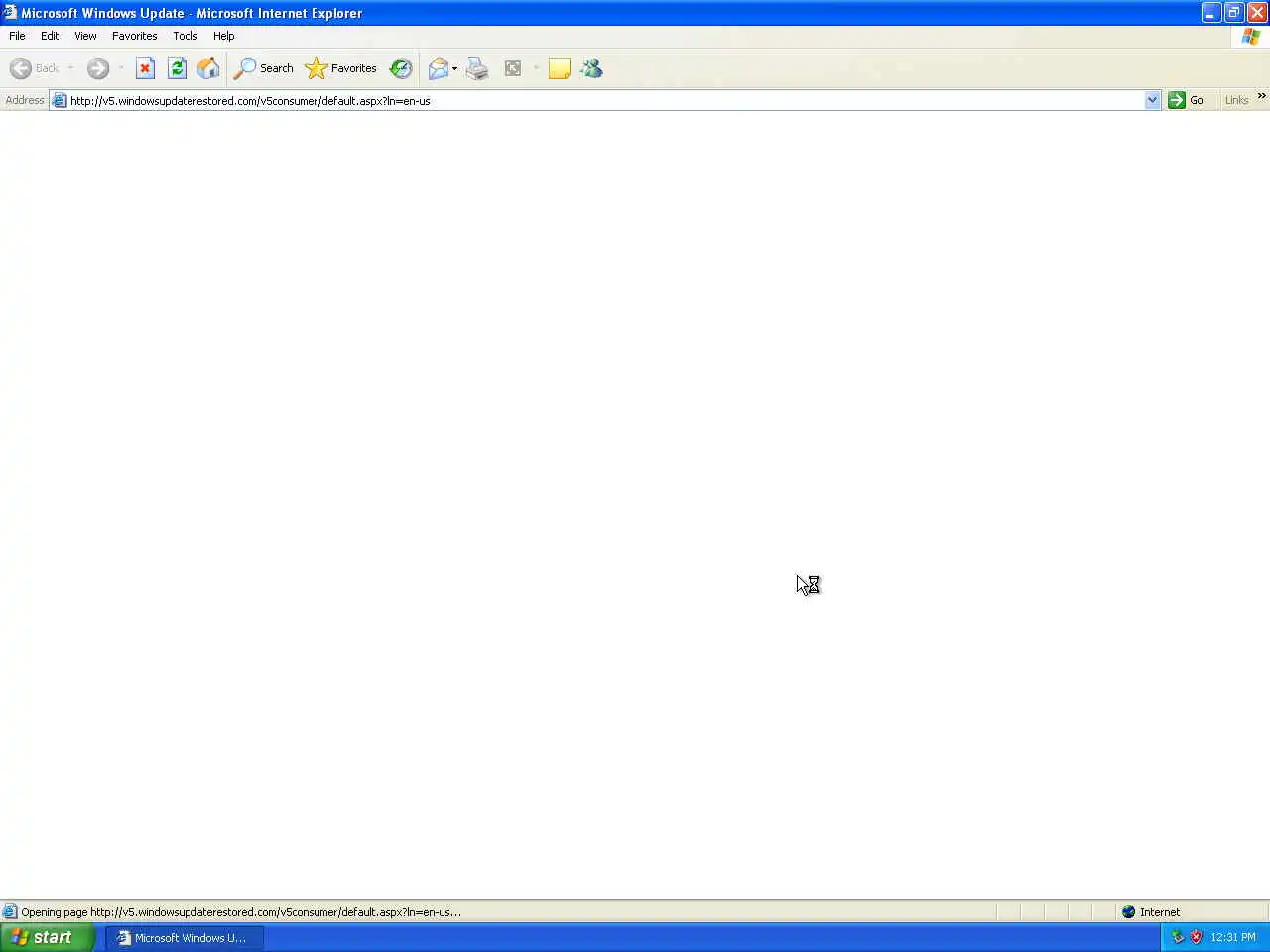Restore down the Internet Explorer window
This screenshot has width=1270, height=952.
pyautogui.click(x=1233, y=13)
